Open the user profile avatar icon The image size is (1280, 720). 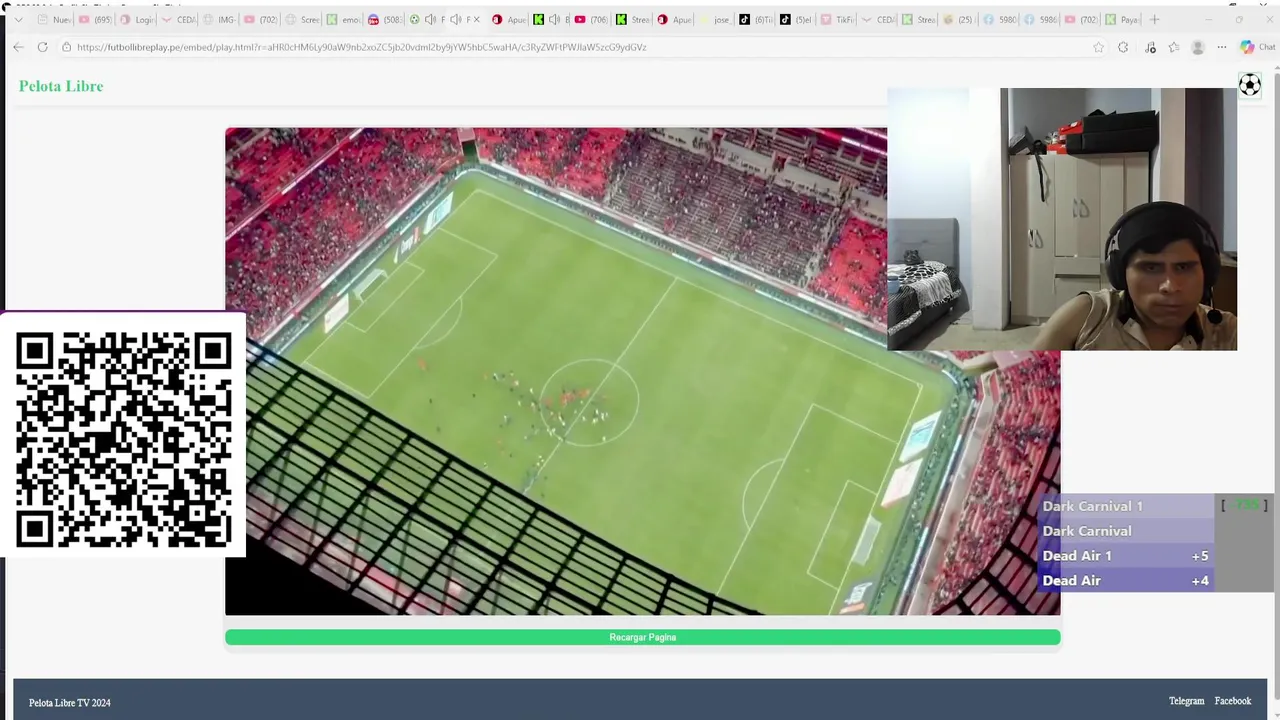coord(1198,47)
